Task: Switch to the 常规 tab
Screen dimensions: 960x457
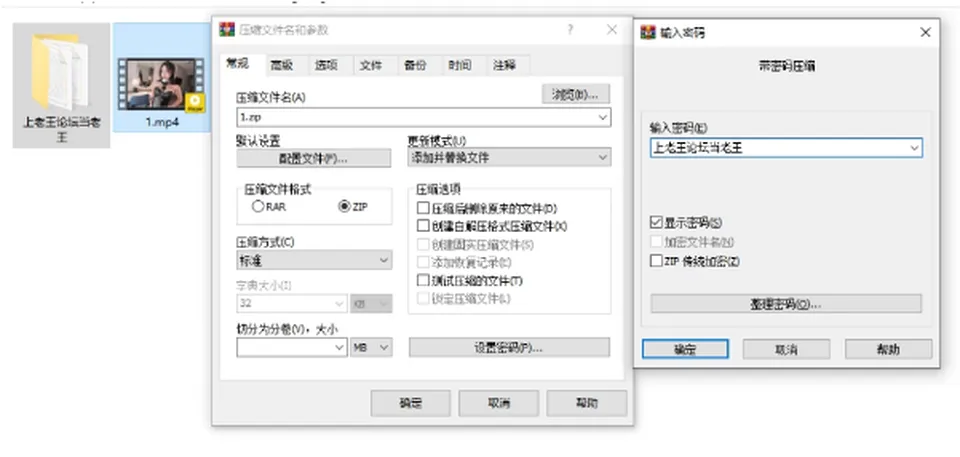Action: 238,64
